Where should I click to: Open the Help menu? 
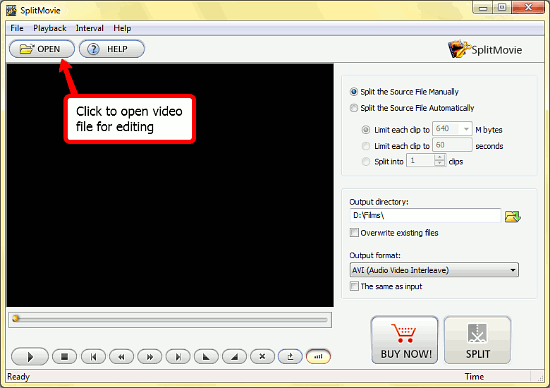point(122,28)
